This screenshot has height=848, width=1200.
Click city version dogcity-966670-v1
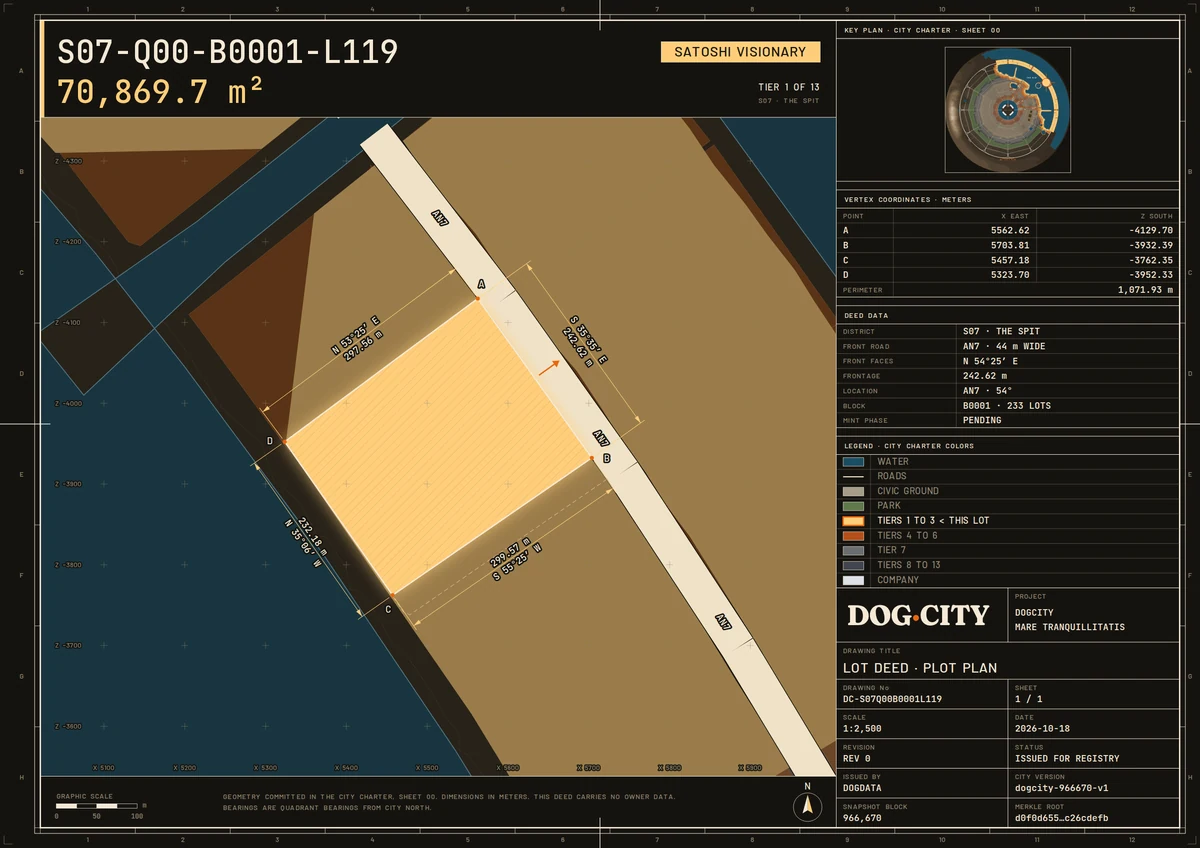tap(1062, 788)
